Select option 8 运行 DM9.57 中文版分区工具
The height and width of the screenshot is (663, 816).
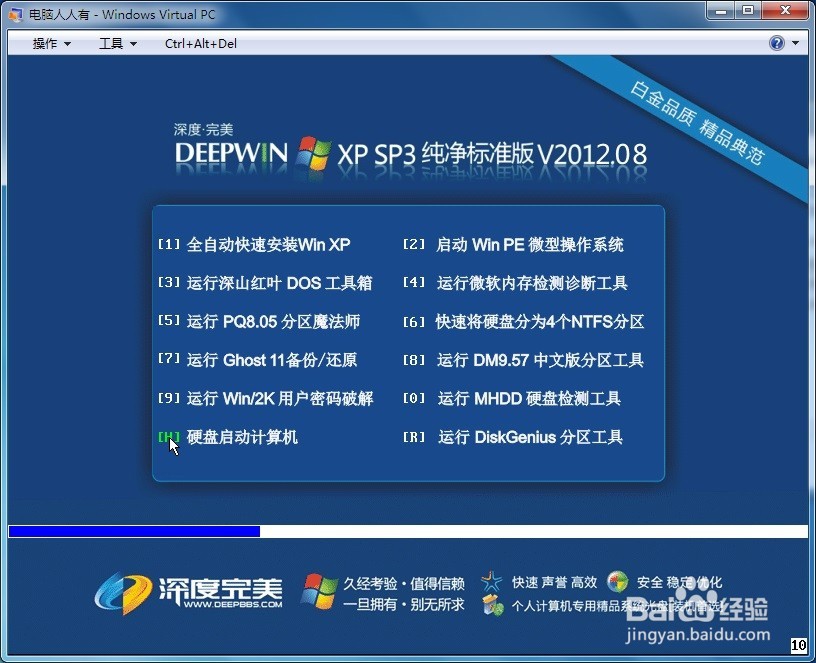tap(524, 360)
